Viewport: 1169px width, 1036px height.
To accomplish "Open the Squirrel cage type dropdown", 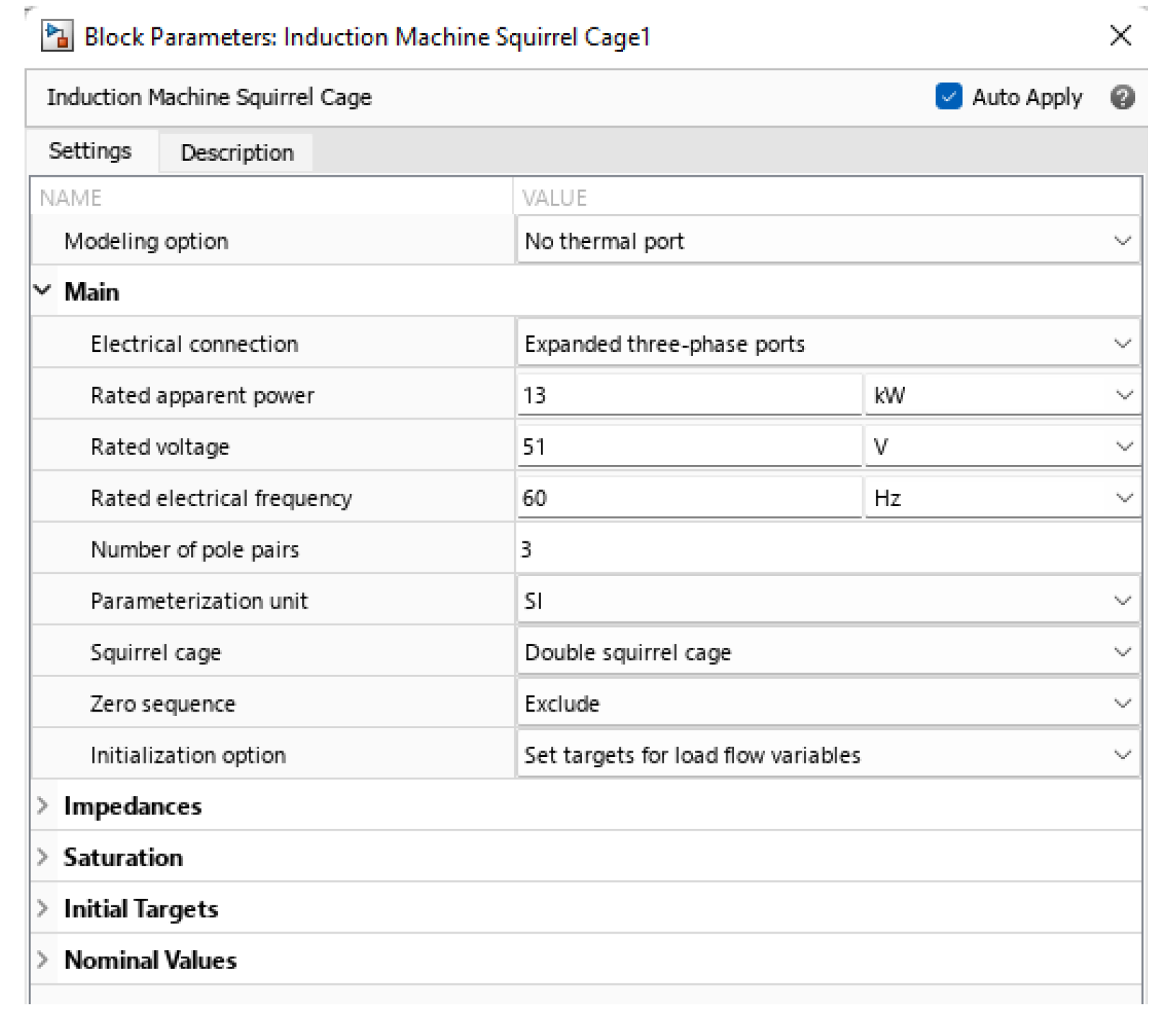I will coord(827,652).
